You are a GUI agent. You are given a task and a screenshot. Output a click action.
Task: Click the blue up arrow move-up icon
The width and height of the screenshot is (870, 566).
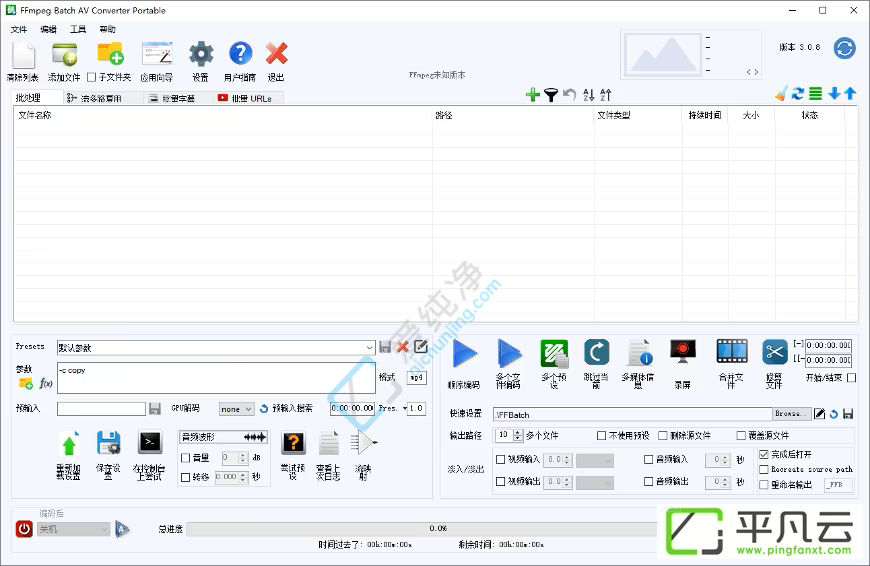click(x=850, y=94)
